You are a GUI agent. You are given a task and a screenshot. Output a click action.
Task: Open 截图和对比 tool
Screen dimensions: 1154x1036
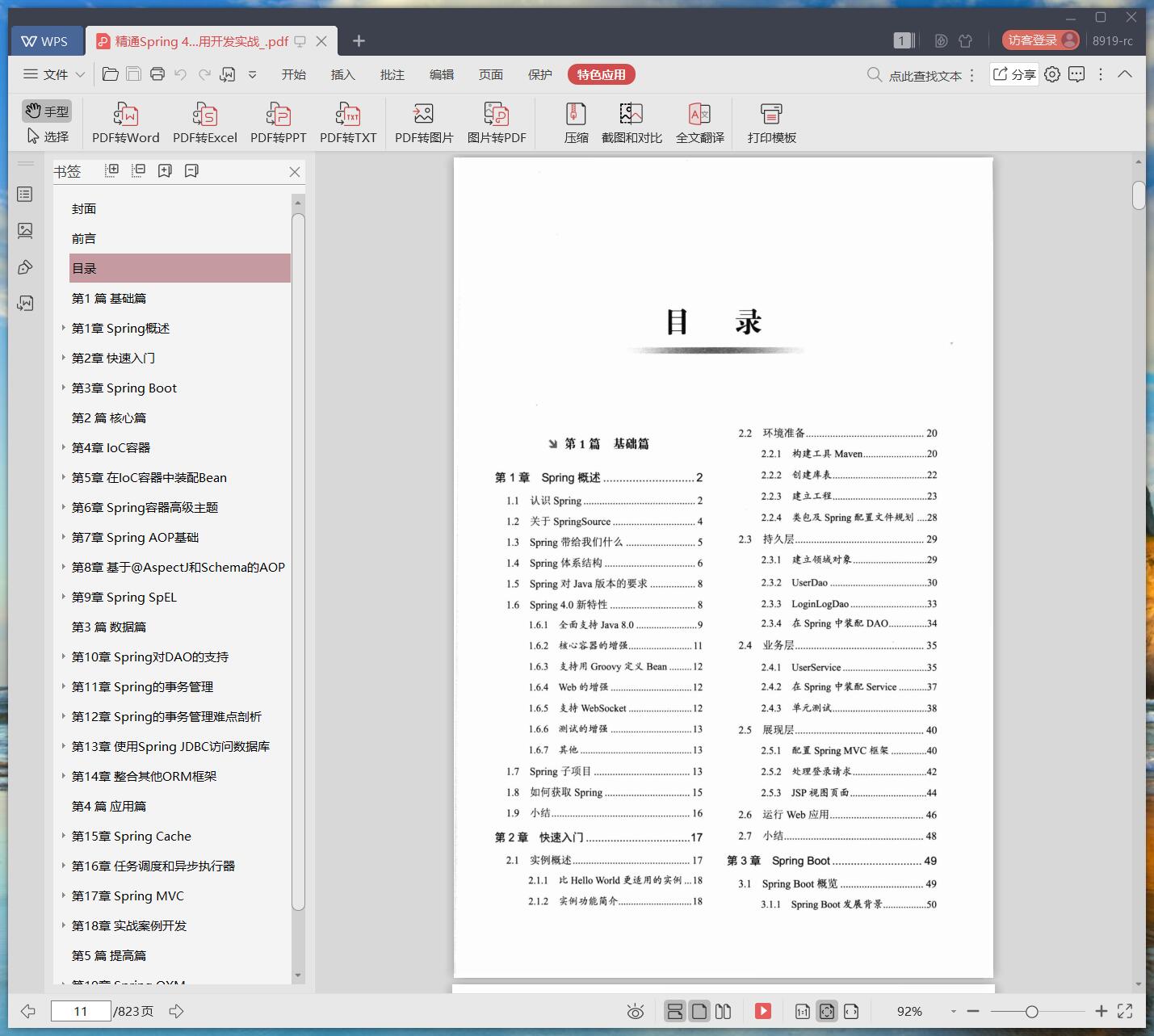coord(632,123)
